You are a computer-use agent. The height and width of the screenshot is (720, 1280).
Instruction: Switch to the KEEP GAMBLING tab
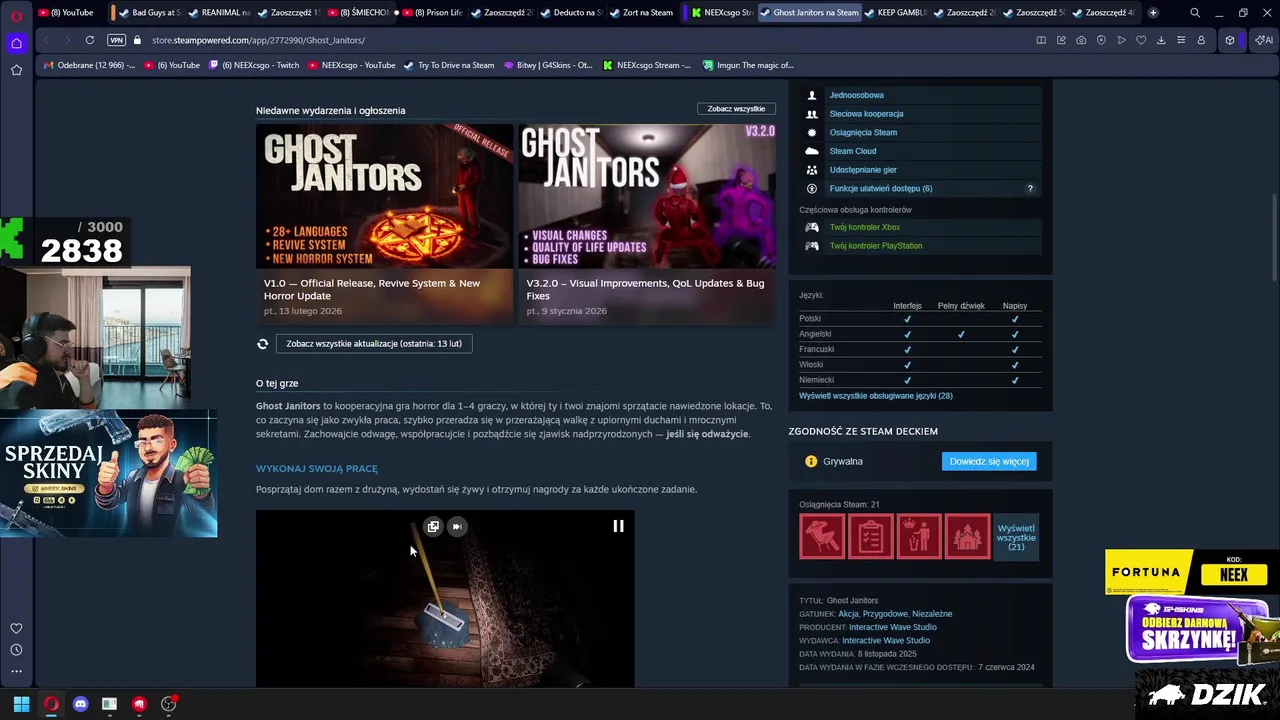(898, 13)
